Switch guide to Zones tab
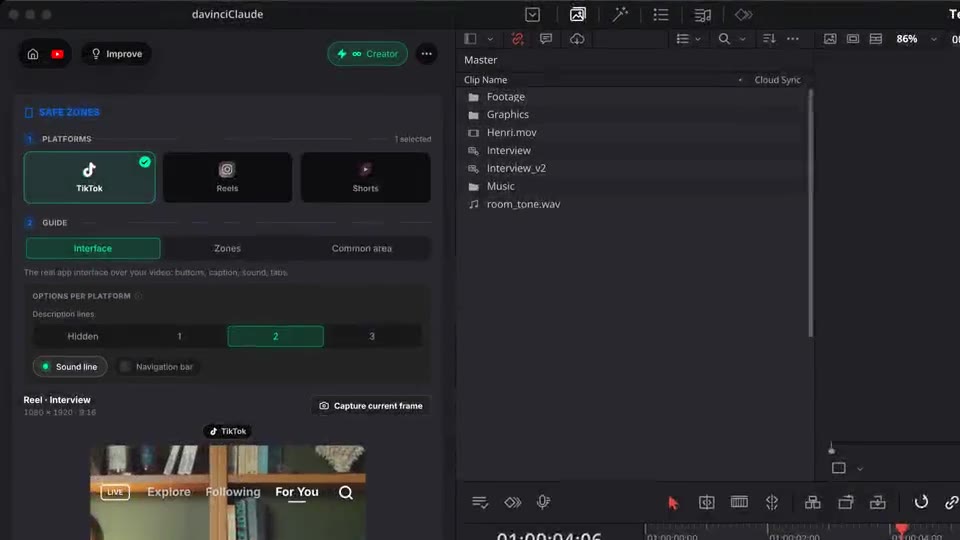 [x=227, y=249]
